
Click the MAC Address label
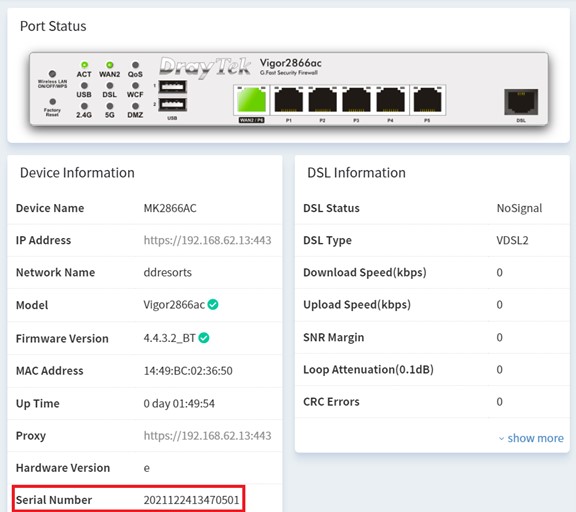(x=50, y=371)
